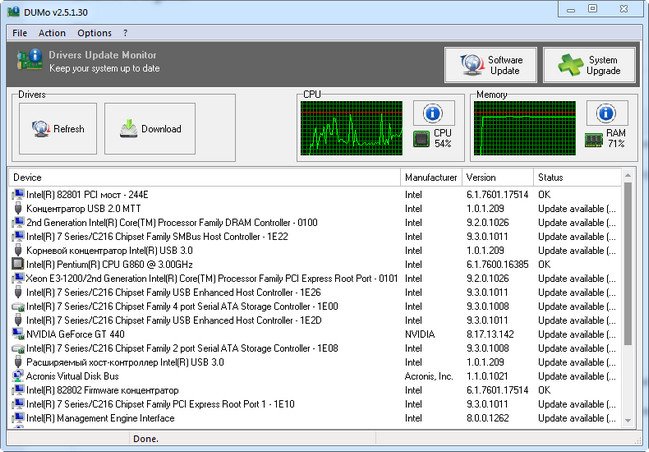Screen dimensions: 649x452
Task: Click version 1.1.0.1021 cell
Action: 488,376
